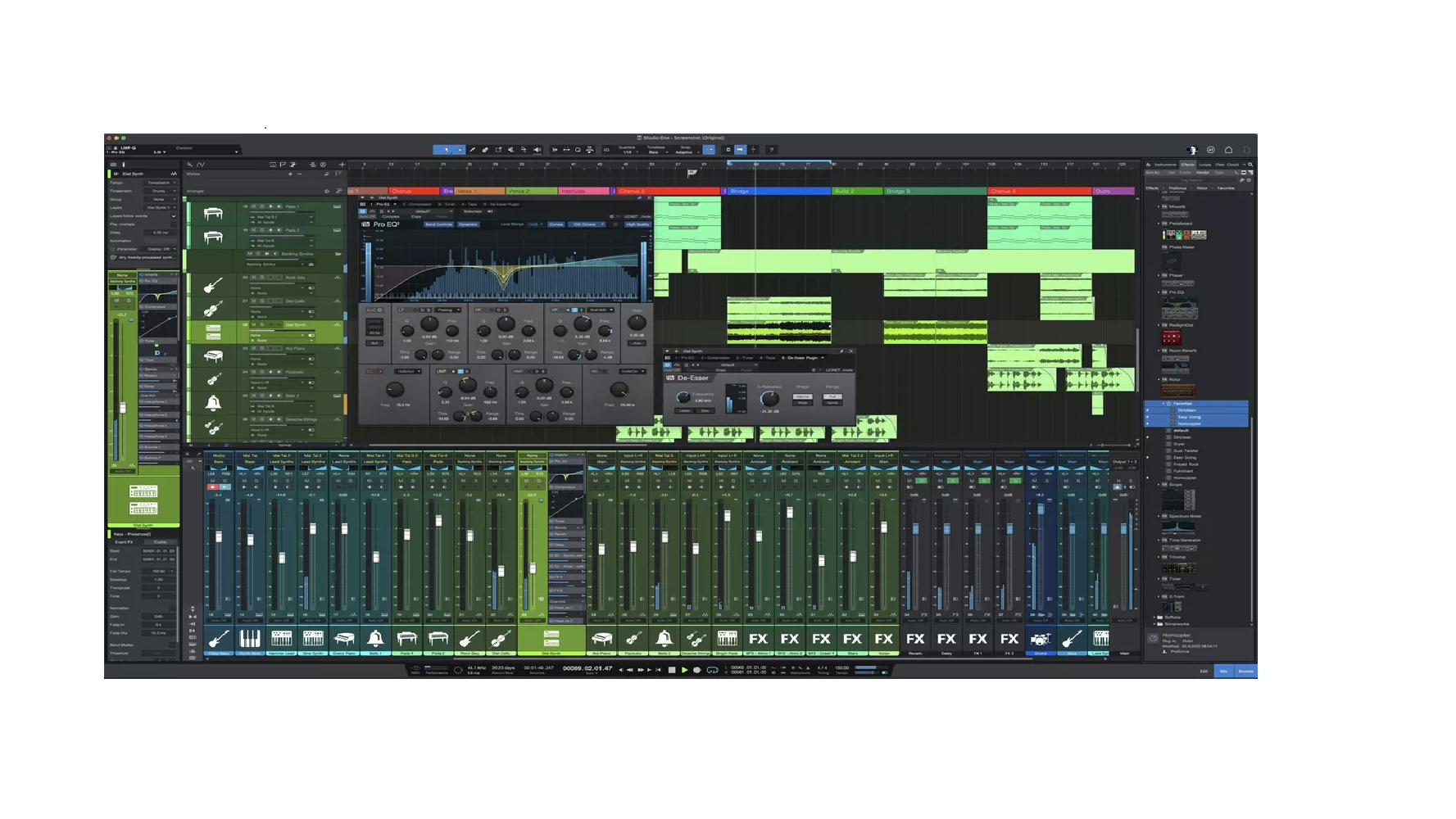Image resolution: width=1456 pixels, height=819 pixels.
Task: Expand the Room Reverb item in browser
Action: tap(1159, 351)
